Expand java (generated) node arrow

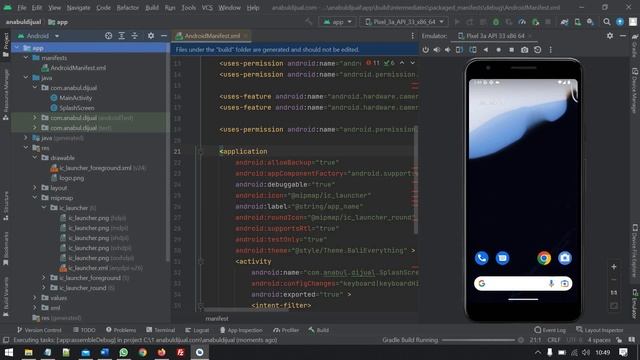tap(27, 138)
